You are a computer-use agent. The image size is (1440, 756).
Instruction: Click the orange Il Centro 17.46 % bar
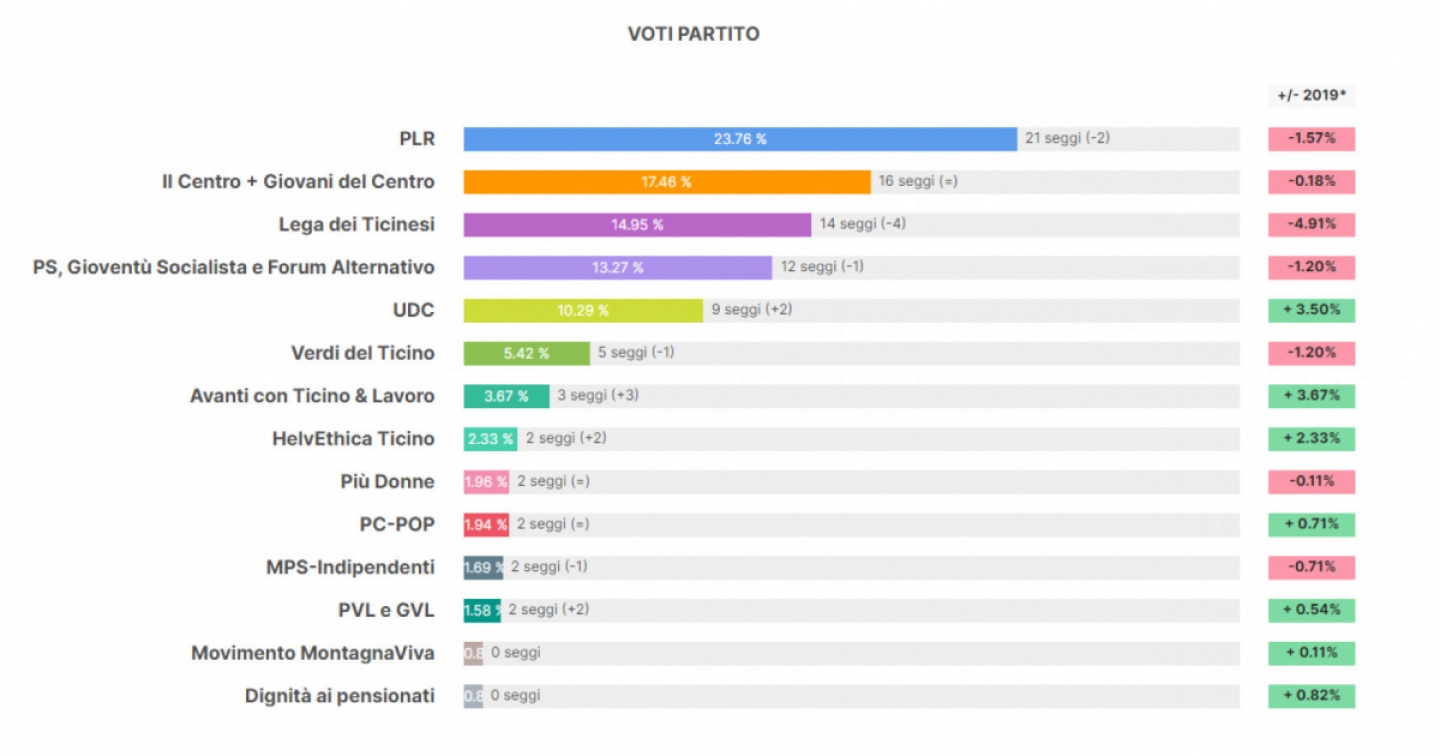pyautogui.click(x=666, y=182)
